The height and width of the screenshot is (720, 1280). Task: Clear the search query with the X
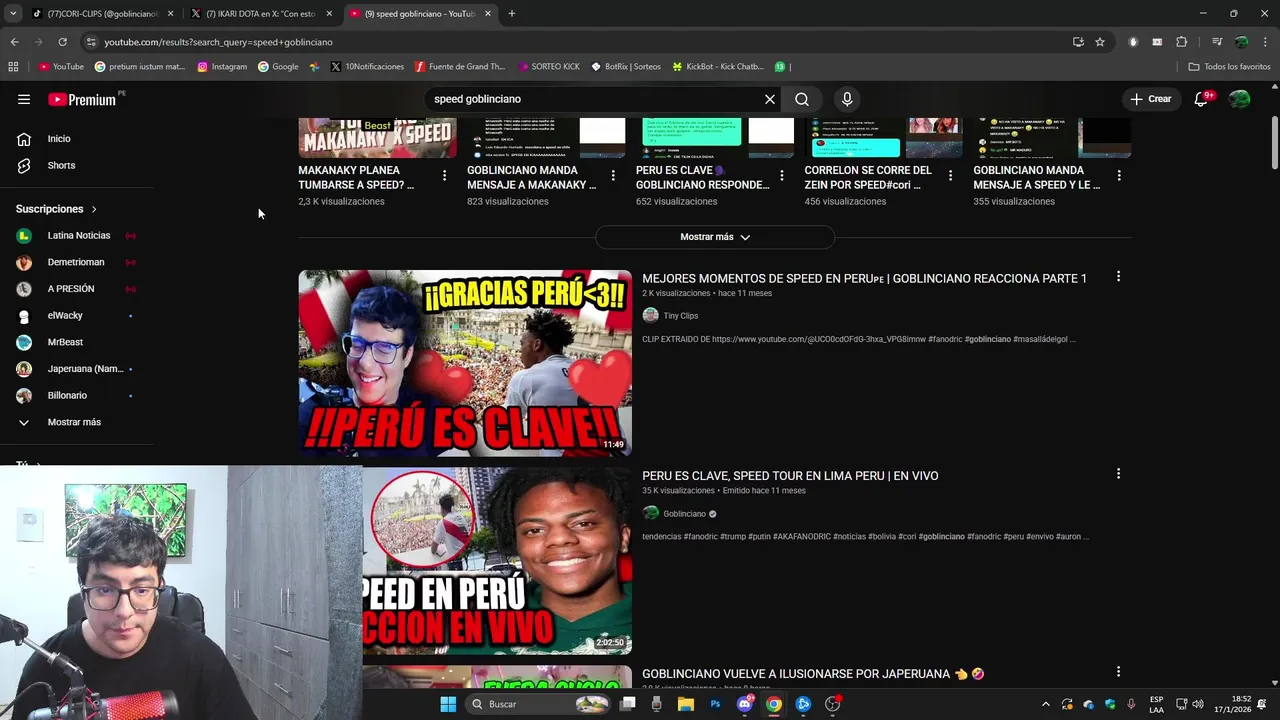point(770,99)
